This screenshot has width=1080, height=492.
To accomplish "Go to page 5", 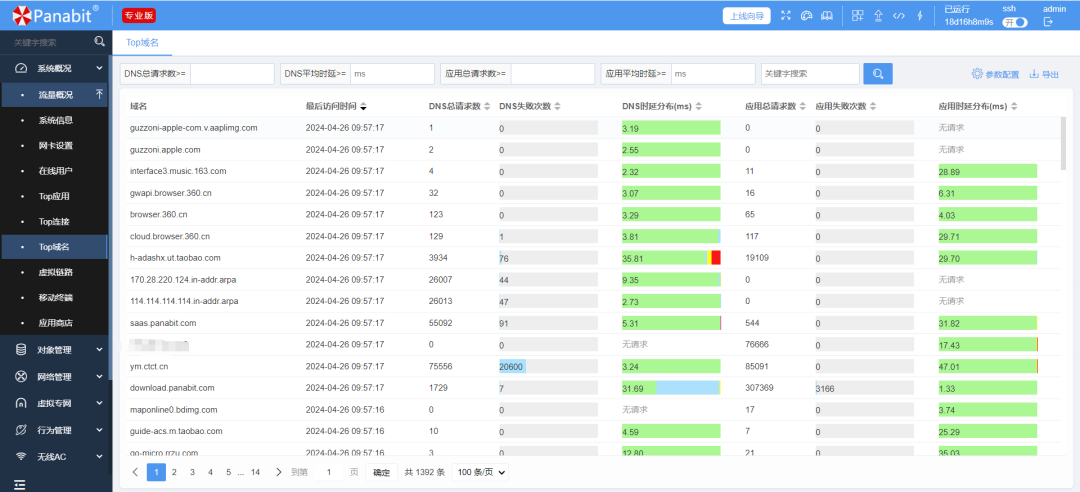I will coord(228,472).
